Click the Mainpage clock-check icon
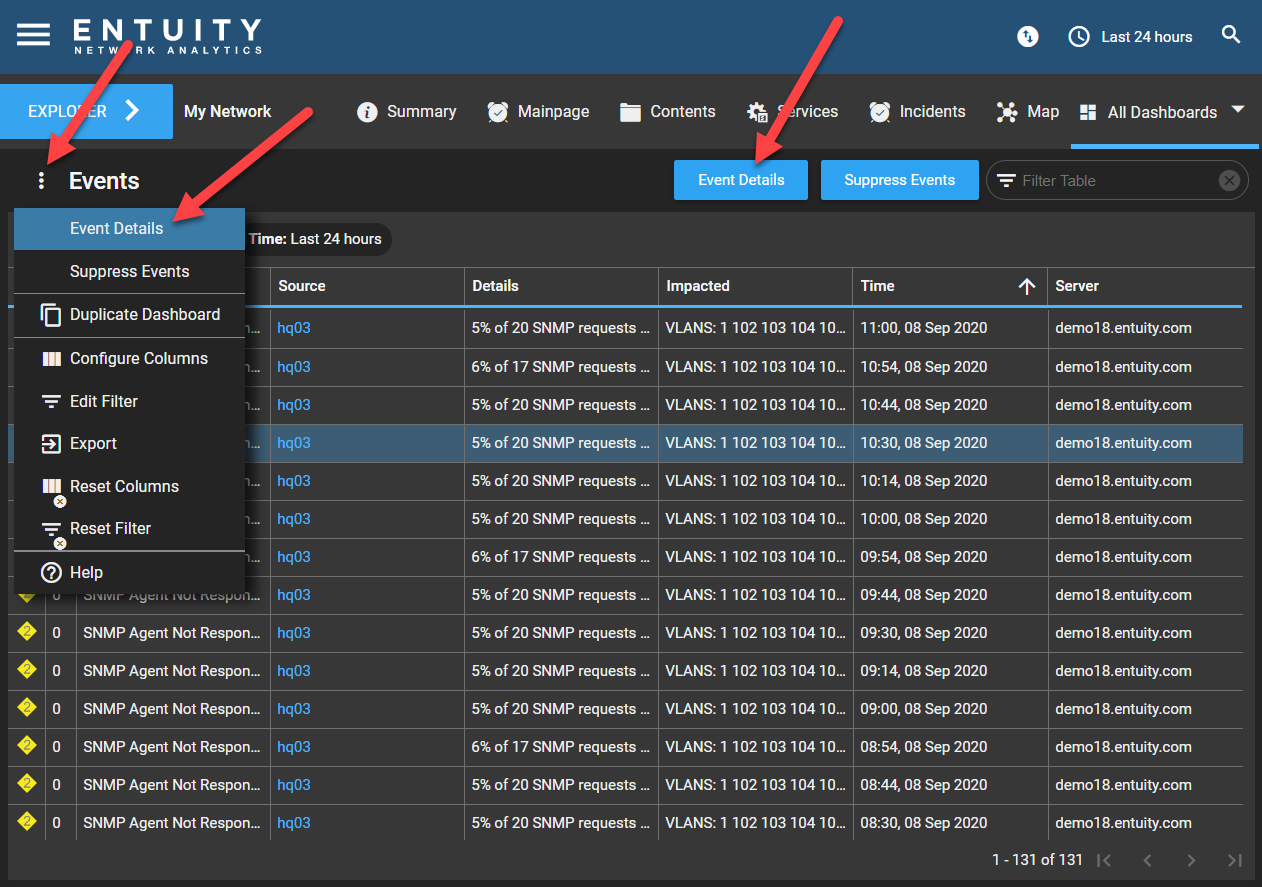 click(x=497, y=112)
